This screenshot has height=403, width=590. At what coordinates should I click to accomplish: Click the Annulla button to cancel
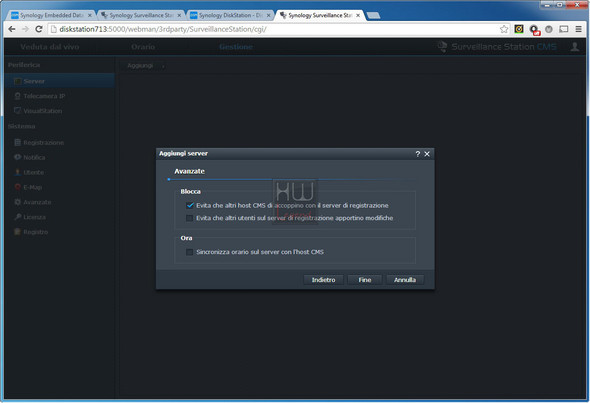click(x=405, y=280)
